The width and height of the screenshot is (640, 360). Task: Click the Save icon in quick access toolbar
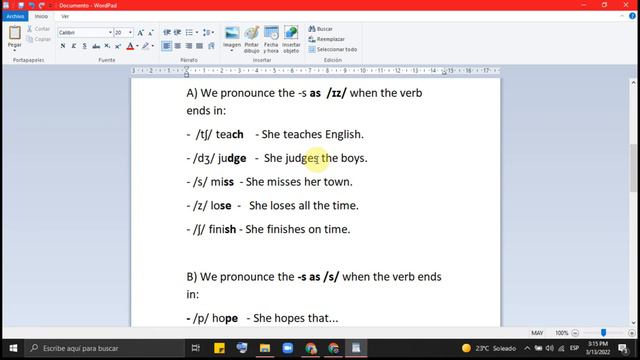coord(21,5)
